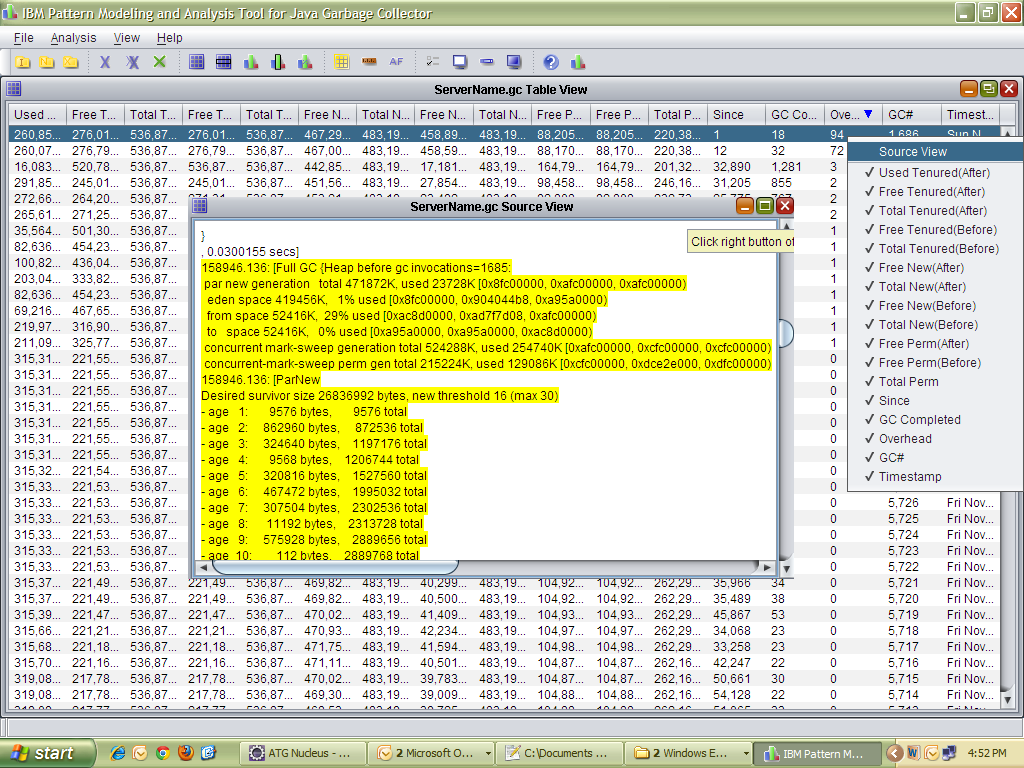Toggle Free Tenured(Before) column visibility
Screen dimensions: 1024x768
coord(935,229)
